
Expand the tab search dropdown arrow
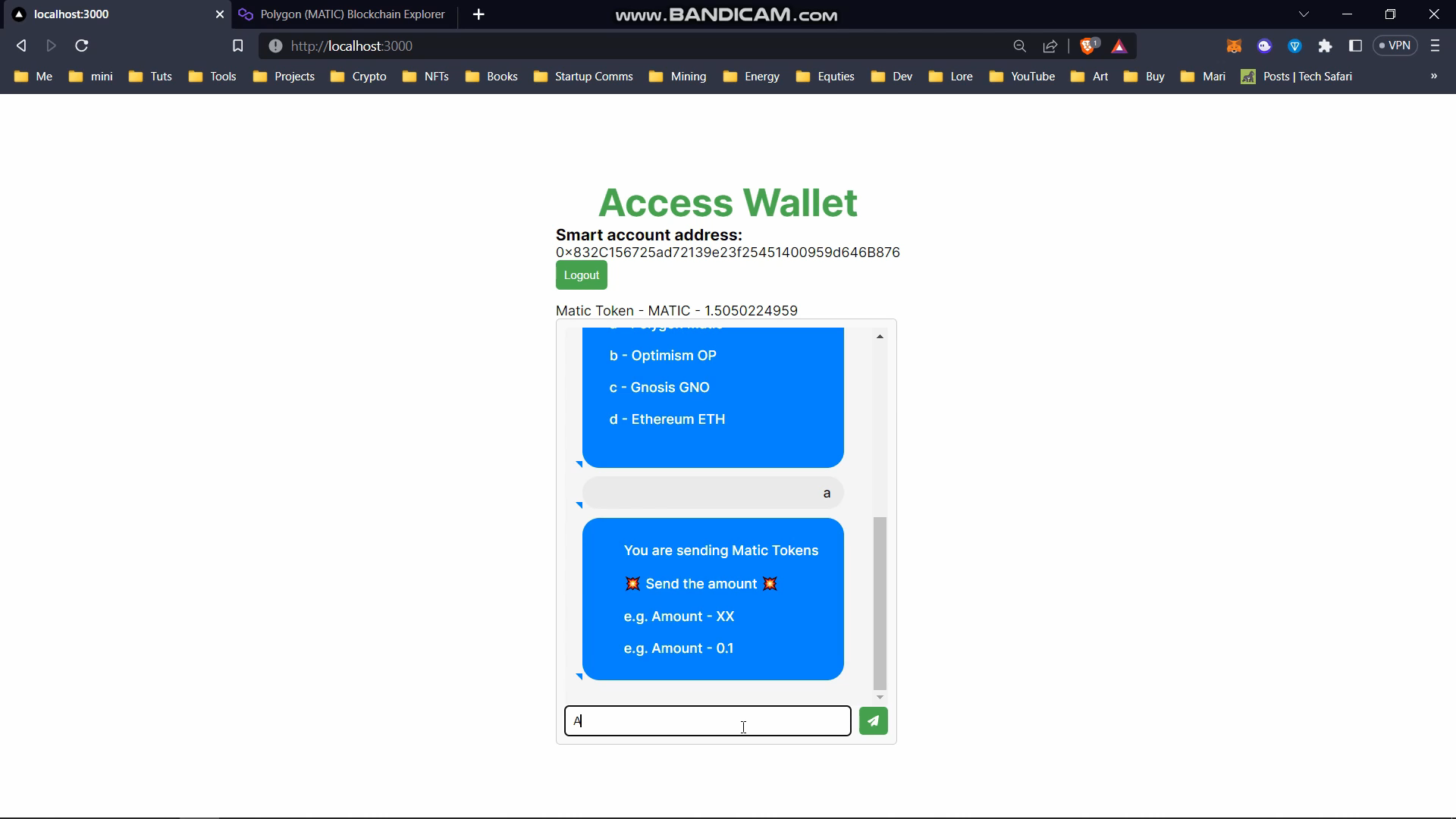[x=1304, y=14]
